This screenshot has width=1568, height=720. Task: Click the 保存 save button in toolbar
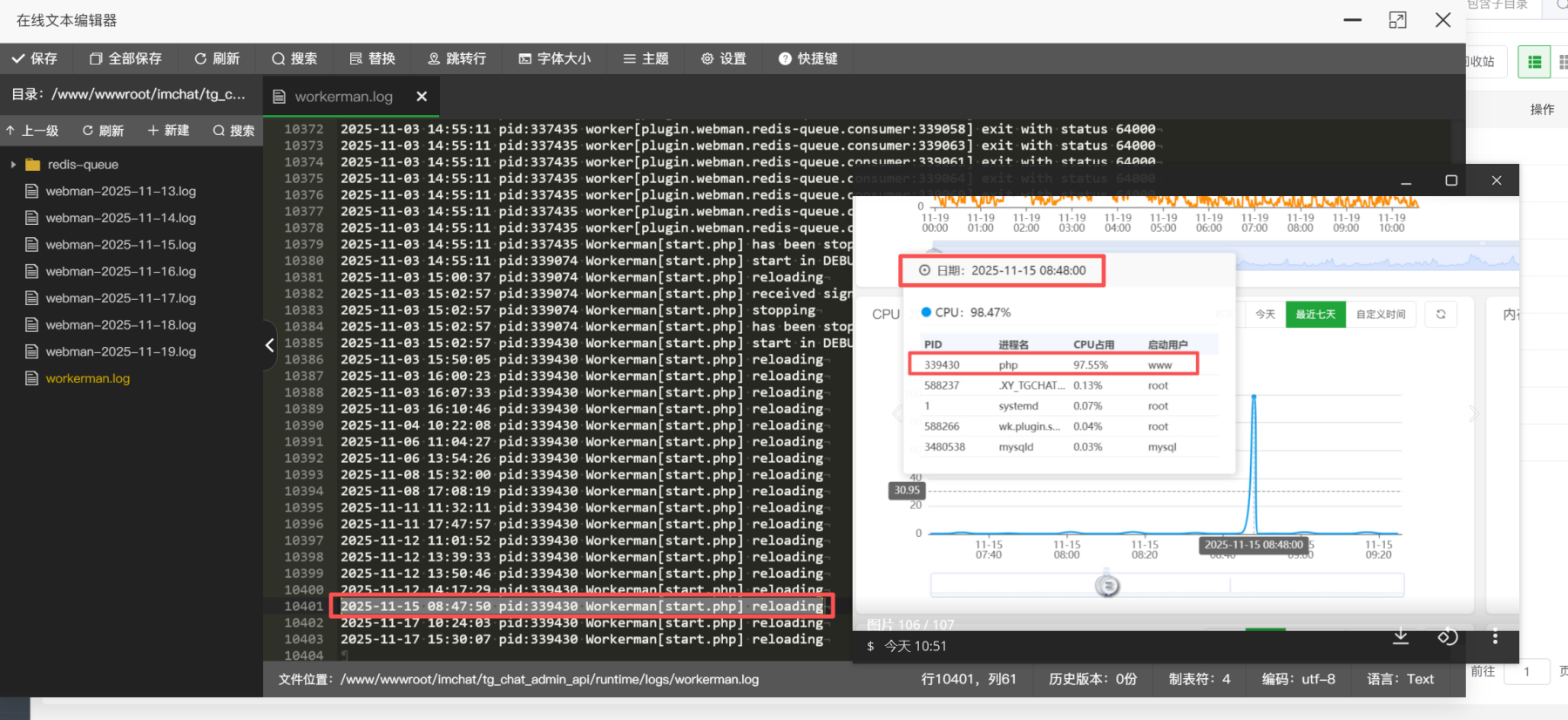click(35, 58)
